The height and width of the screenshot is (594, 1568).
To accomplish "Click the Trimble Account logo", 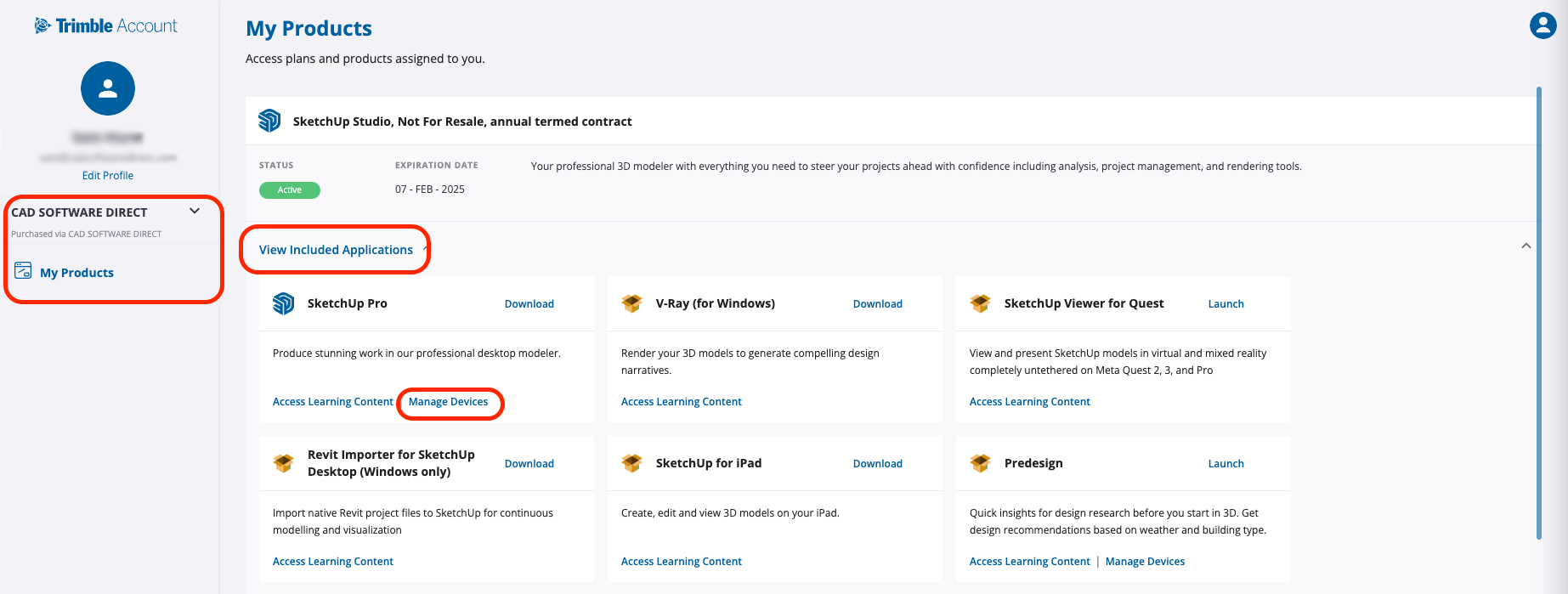I will click(106, 26).
